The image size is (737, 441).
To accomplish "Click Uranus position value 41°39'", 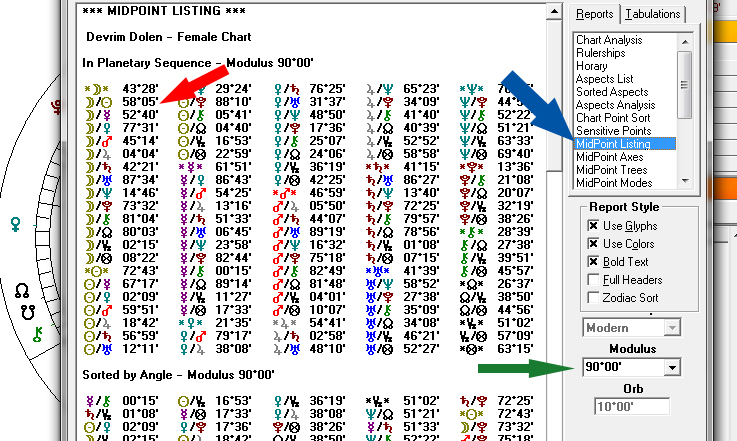I will tap(422, 271).
